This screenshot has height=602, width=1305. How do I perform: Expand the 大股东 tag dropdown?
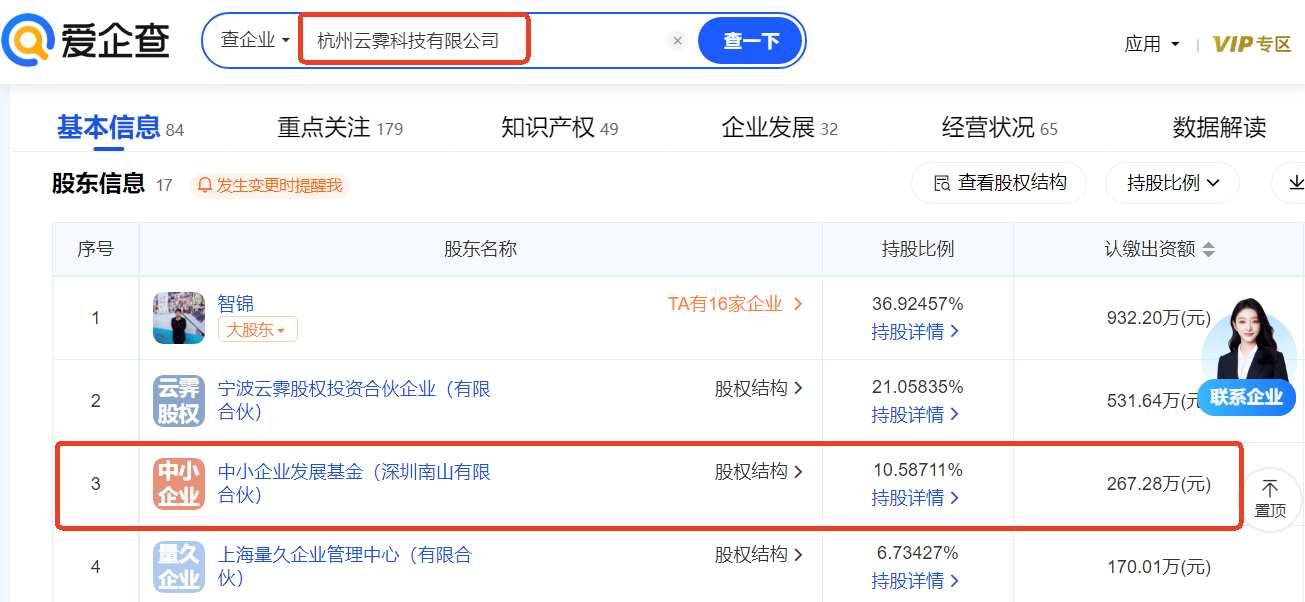point(257,330)
